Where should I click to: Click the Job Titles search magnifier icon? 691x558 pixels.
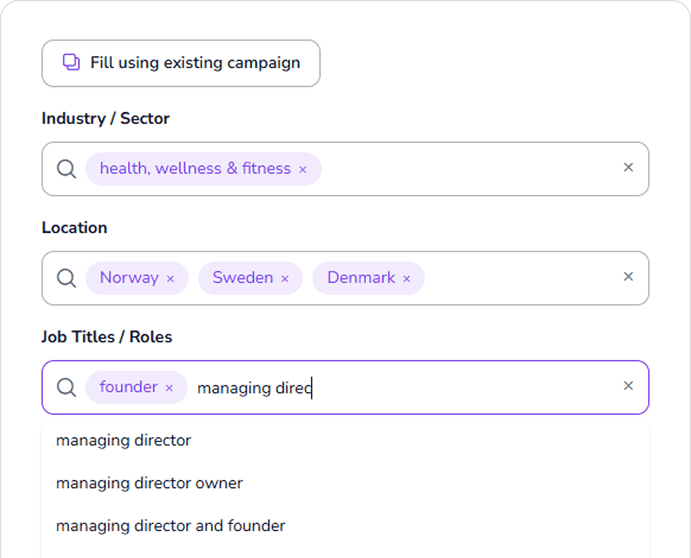pyautogui.click(x=66, y=387)
